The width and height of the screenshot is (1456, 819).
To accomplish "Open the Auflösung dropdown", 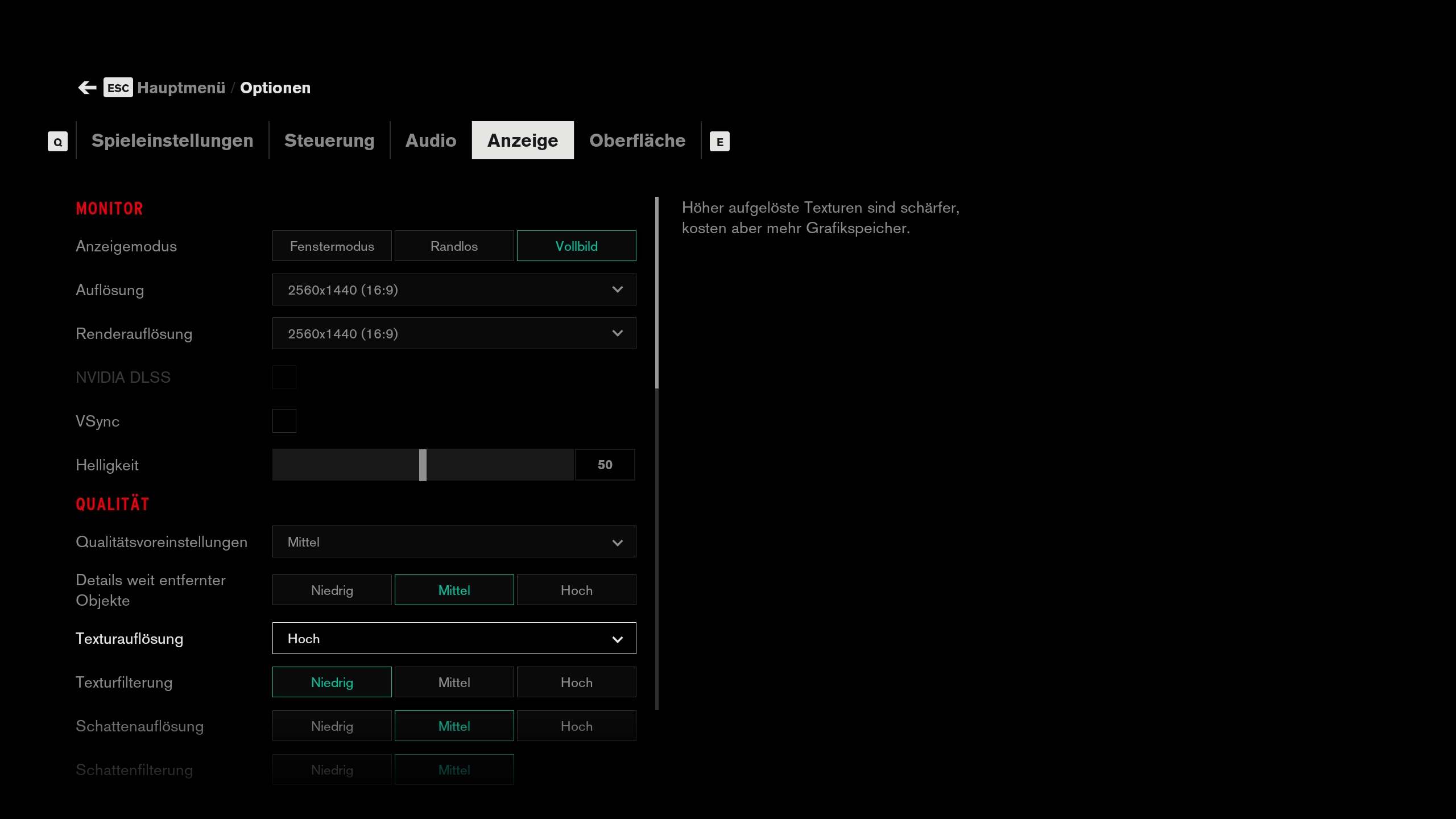I will click(454, 289).
